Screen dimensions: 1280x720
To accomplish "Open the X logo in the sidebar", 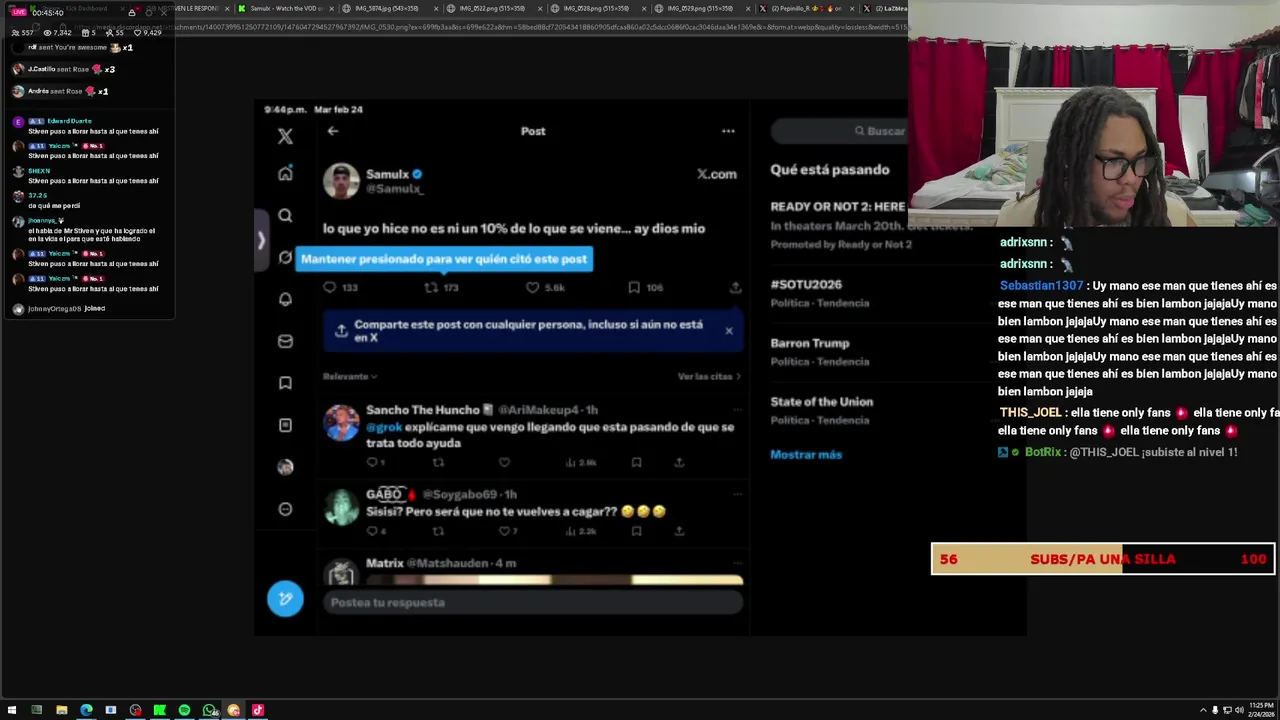I will click(x=285, y=136).
